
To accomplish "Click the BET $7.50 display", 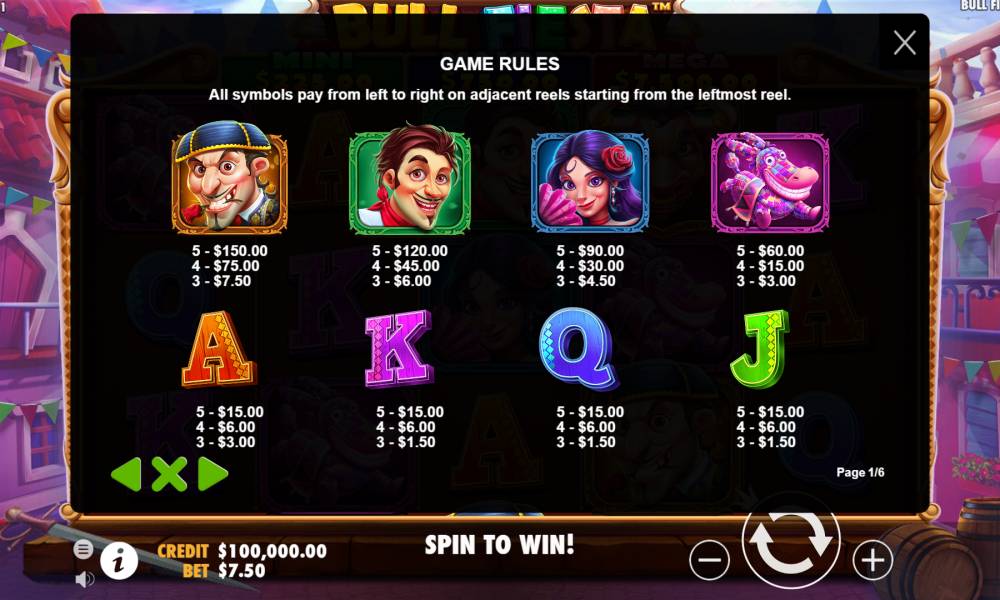I will coord(224,571).
